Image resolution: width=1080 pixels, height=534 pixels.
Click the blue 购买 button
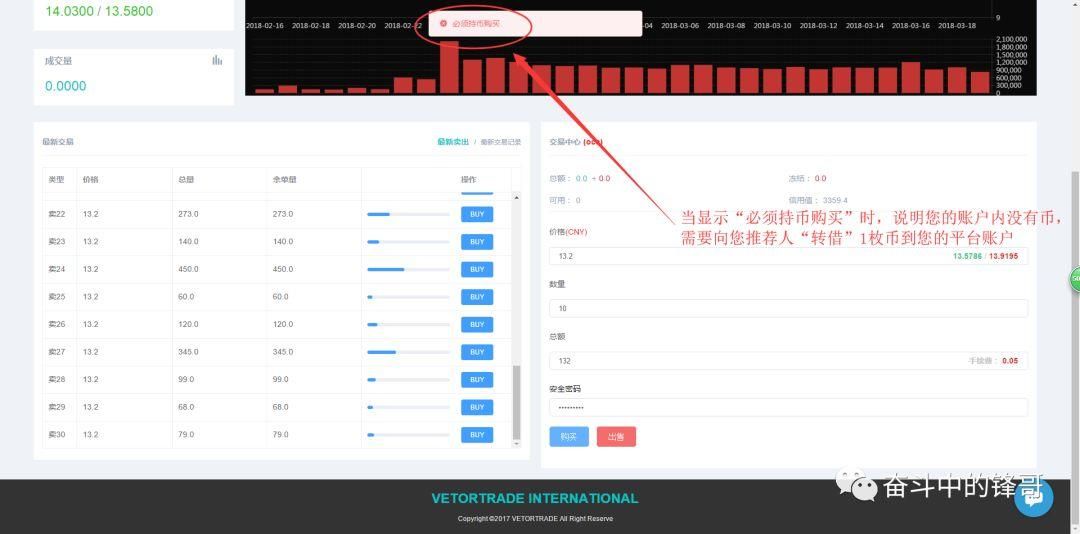(x=568, y=437)
